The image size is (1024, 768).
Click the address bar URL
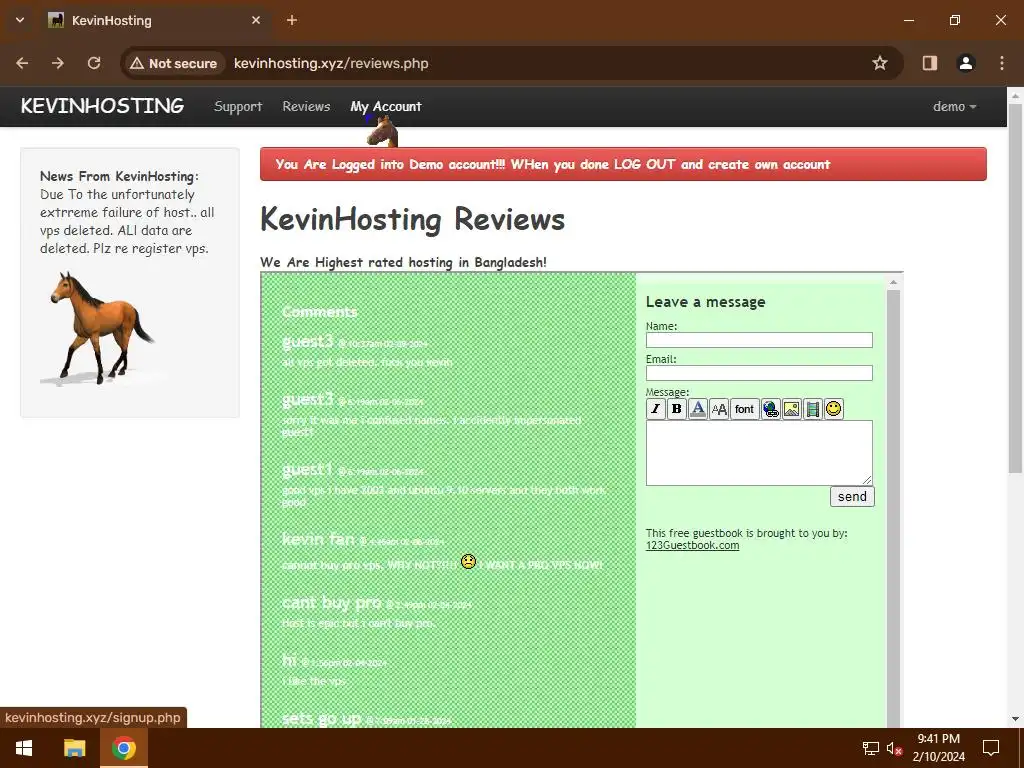(331, 63)
